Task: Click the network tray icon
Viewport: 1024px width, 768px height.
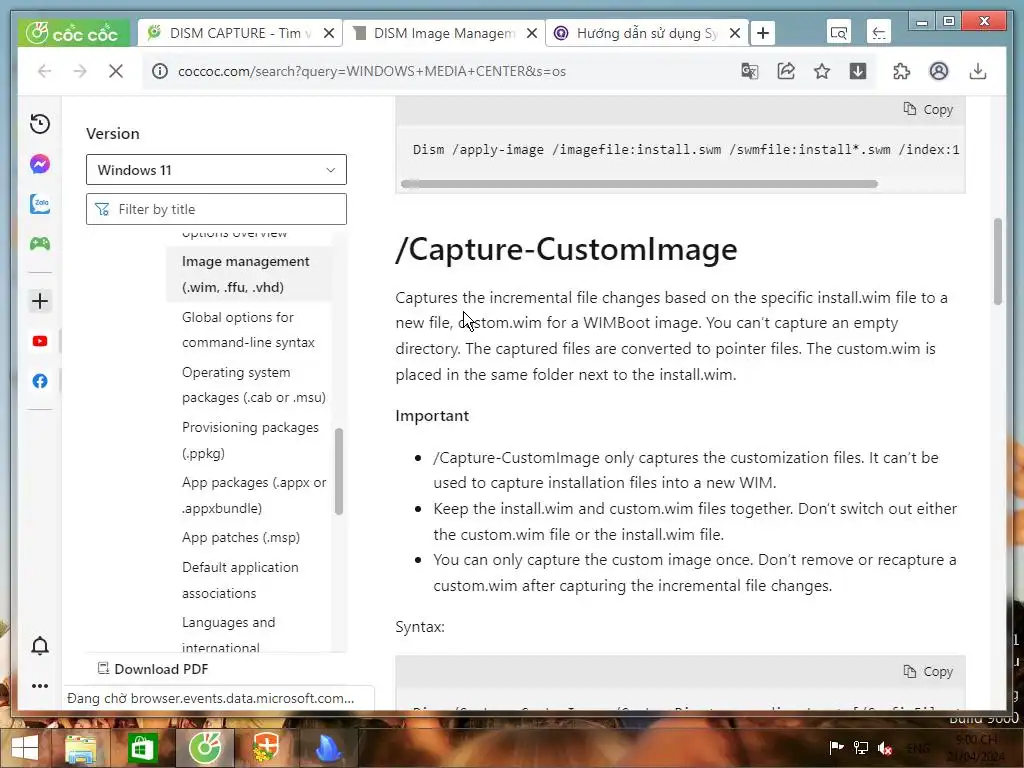Action: click(861, 748)
